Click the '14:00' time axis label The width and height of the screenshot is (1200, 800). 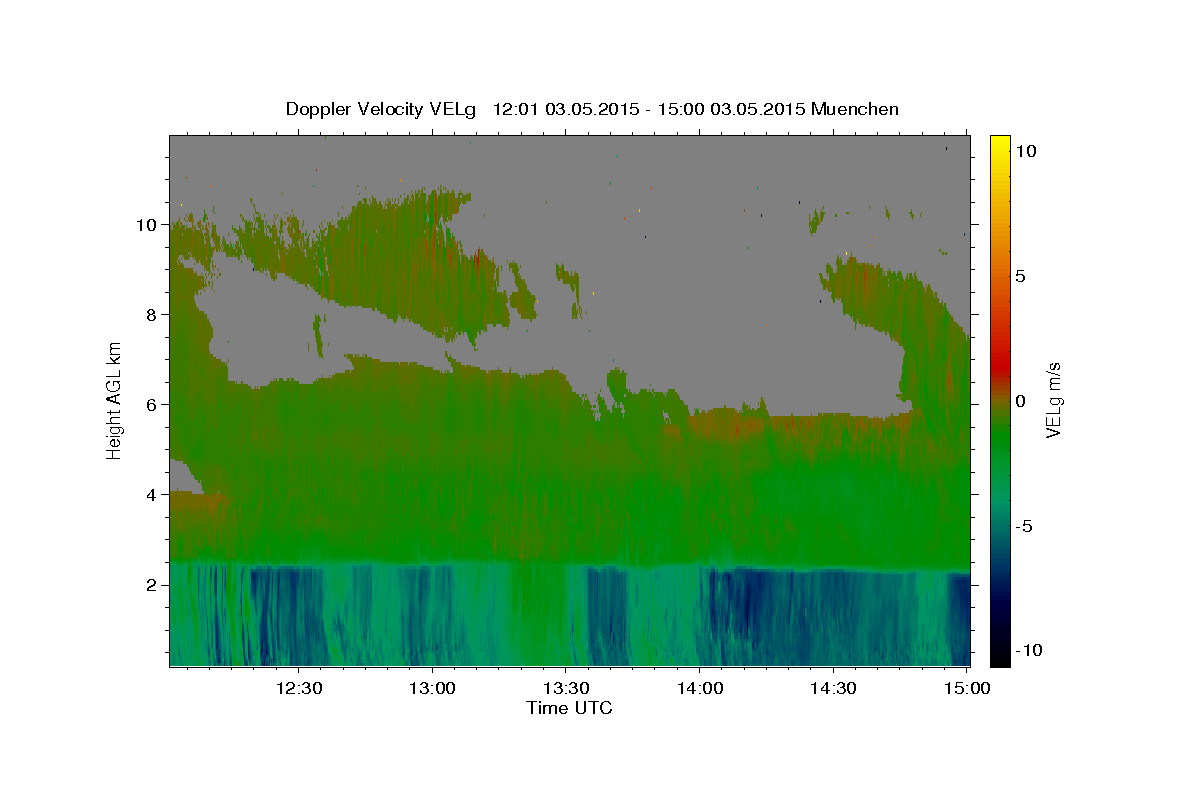(x=699, y=688)
